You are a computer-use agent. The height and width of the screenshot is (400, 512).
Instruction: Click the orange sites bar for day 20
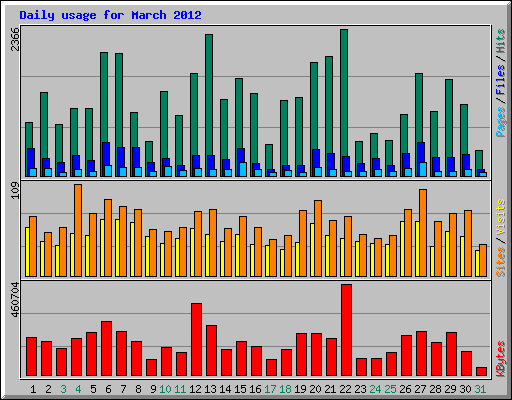[318, 238]
